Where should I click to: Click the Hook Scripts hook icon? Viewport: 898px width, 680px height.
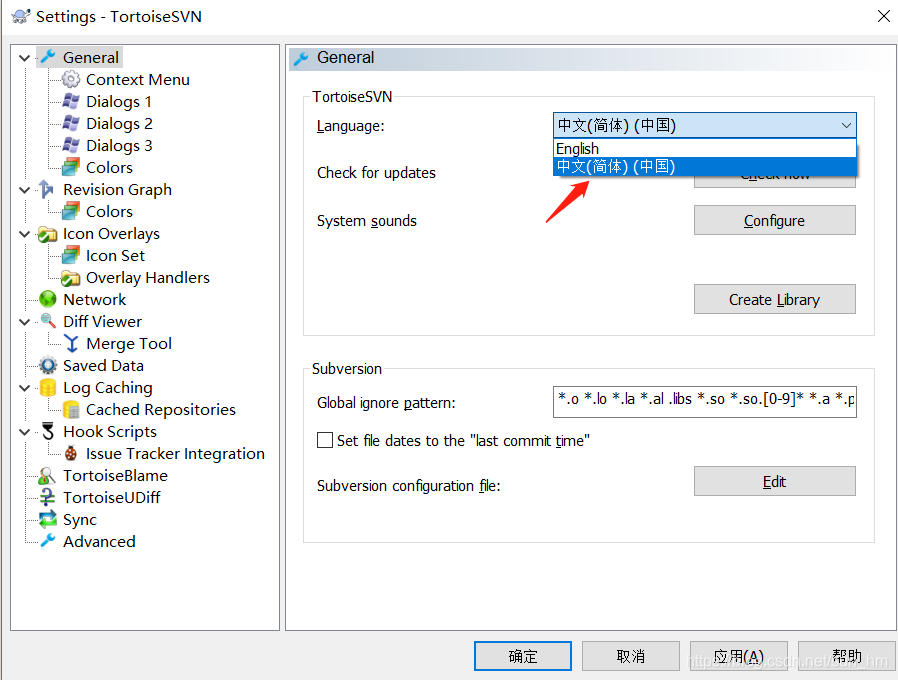[48, 431]
